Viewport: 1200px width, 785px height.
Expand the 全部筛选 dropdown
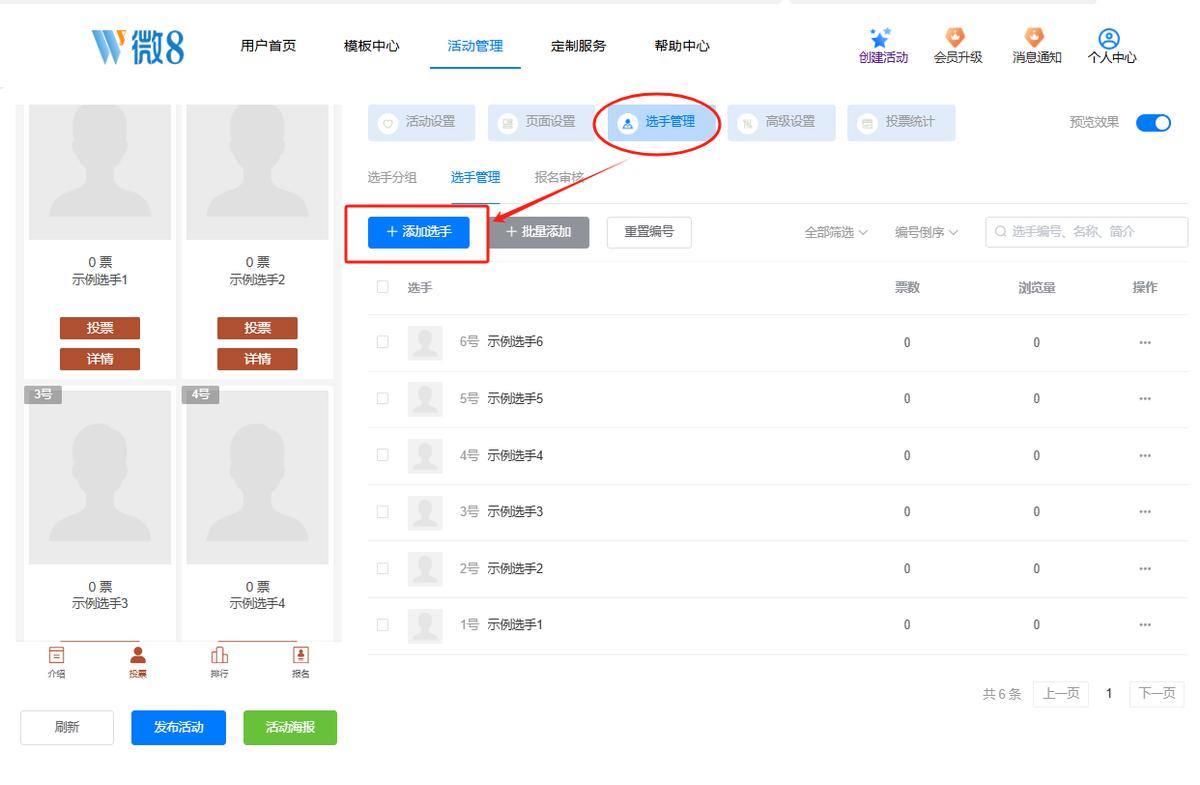tap(836, 232)
